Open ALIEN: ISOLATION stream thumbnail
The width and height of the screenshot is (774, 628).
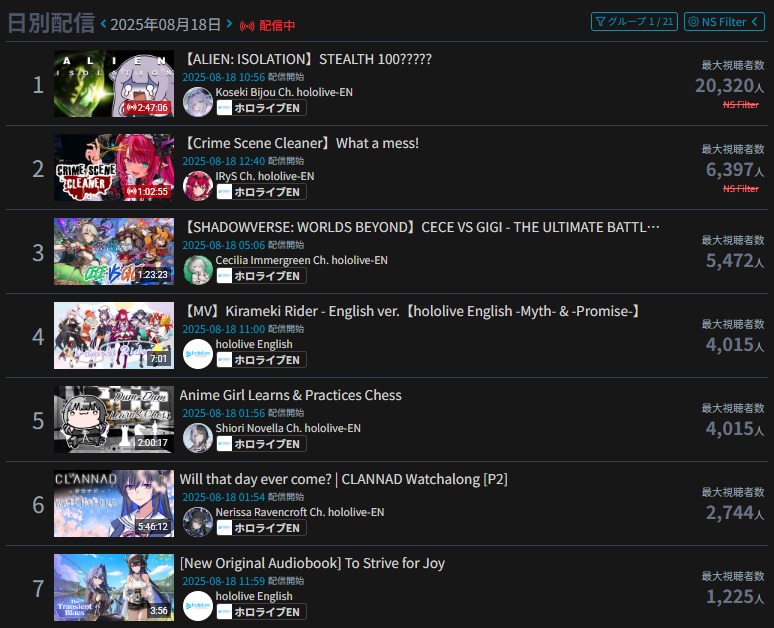click(x=114, y=83)
